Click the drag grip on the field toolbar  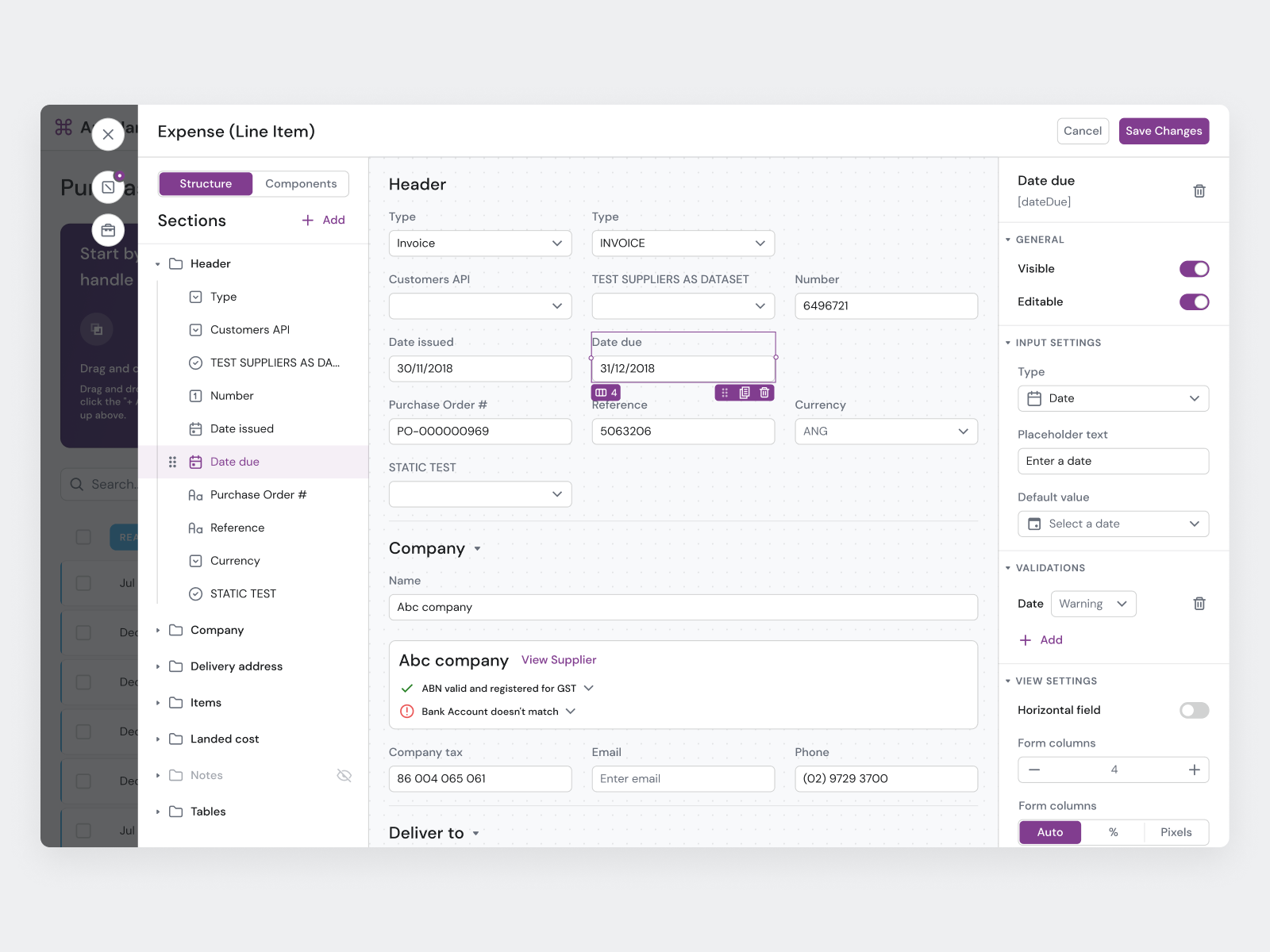725,393
